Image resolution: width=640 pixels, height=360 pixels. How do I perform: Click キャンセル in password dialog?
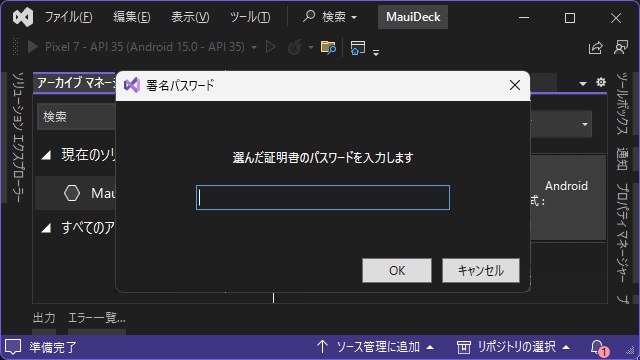coord(481,270)
